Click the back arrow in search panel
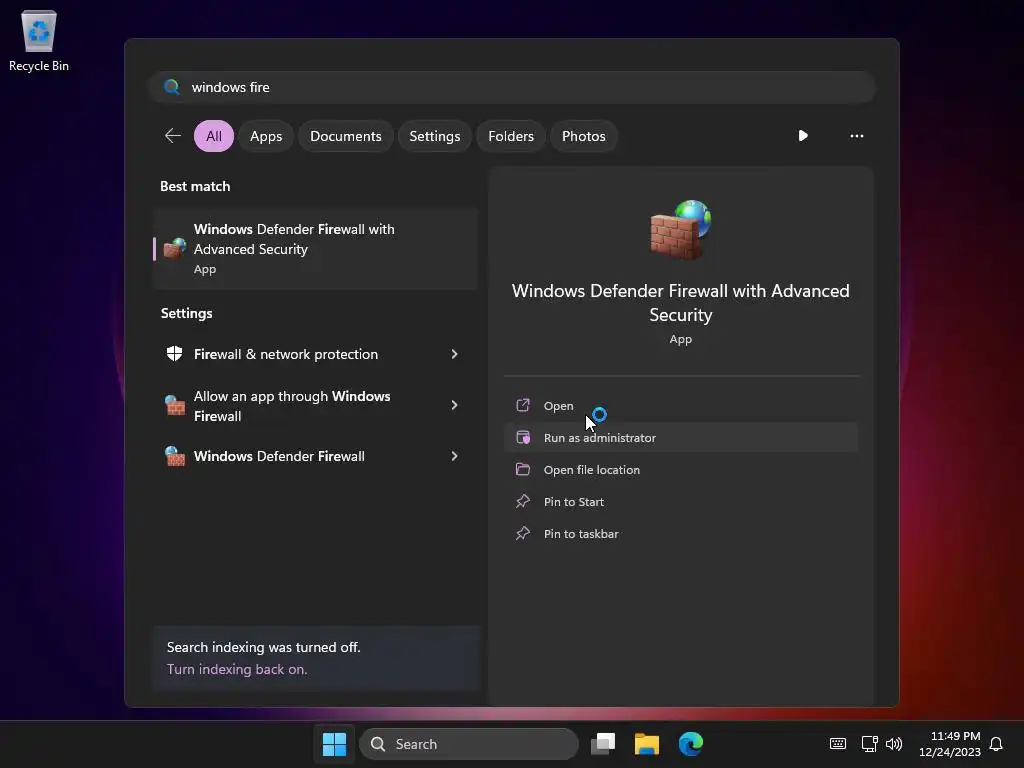1024x768 pixels. pyautogui.click(x=172, y=136)
